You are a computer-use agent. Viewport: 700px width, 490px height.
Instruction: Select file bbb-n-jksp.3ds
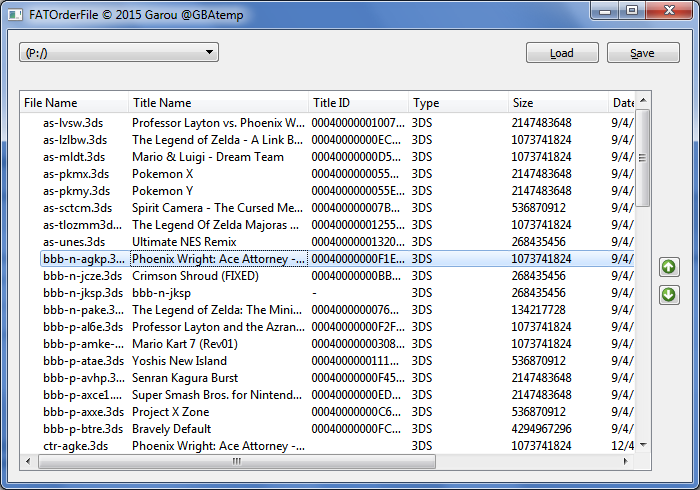(83, 293)
